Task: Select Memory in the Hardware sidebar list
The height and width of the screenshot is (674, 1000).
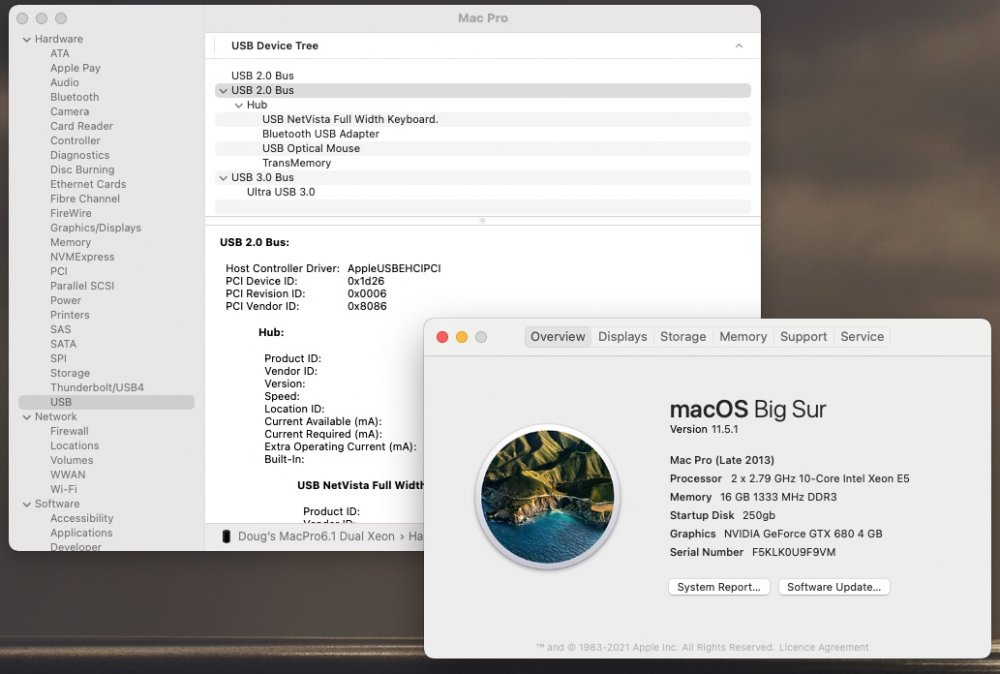Action: tap(70, 243)
